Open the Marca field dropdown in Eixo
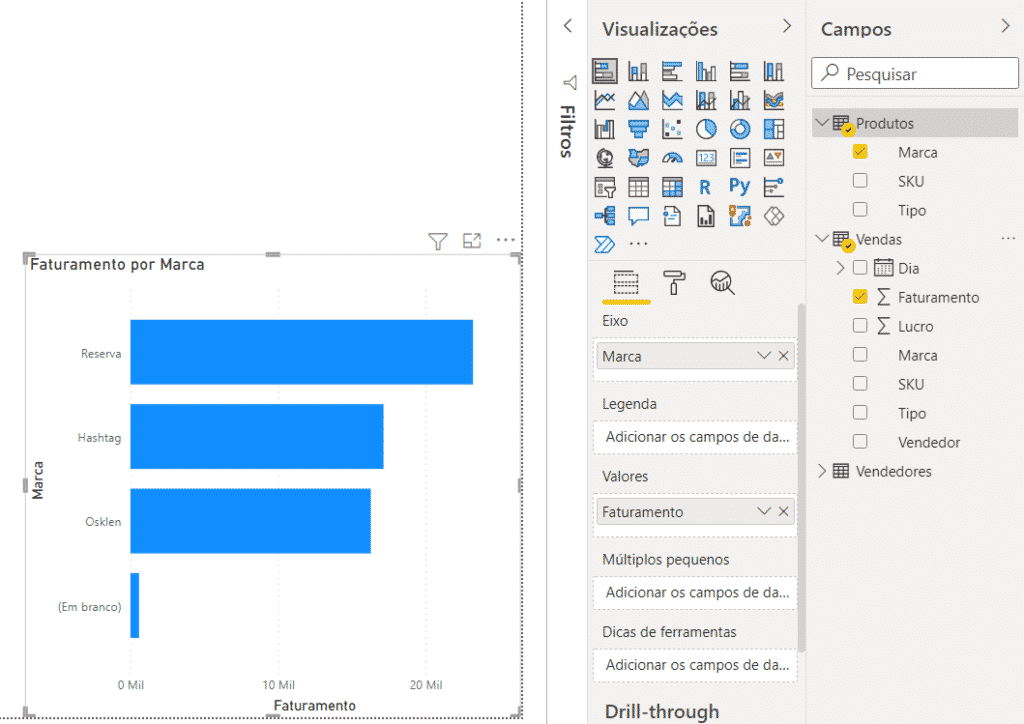1024x724 pixels. pyautogui.click(x=764, y=356)
